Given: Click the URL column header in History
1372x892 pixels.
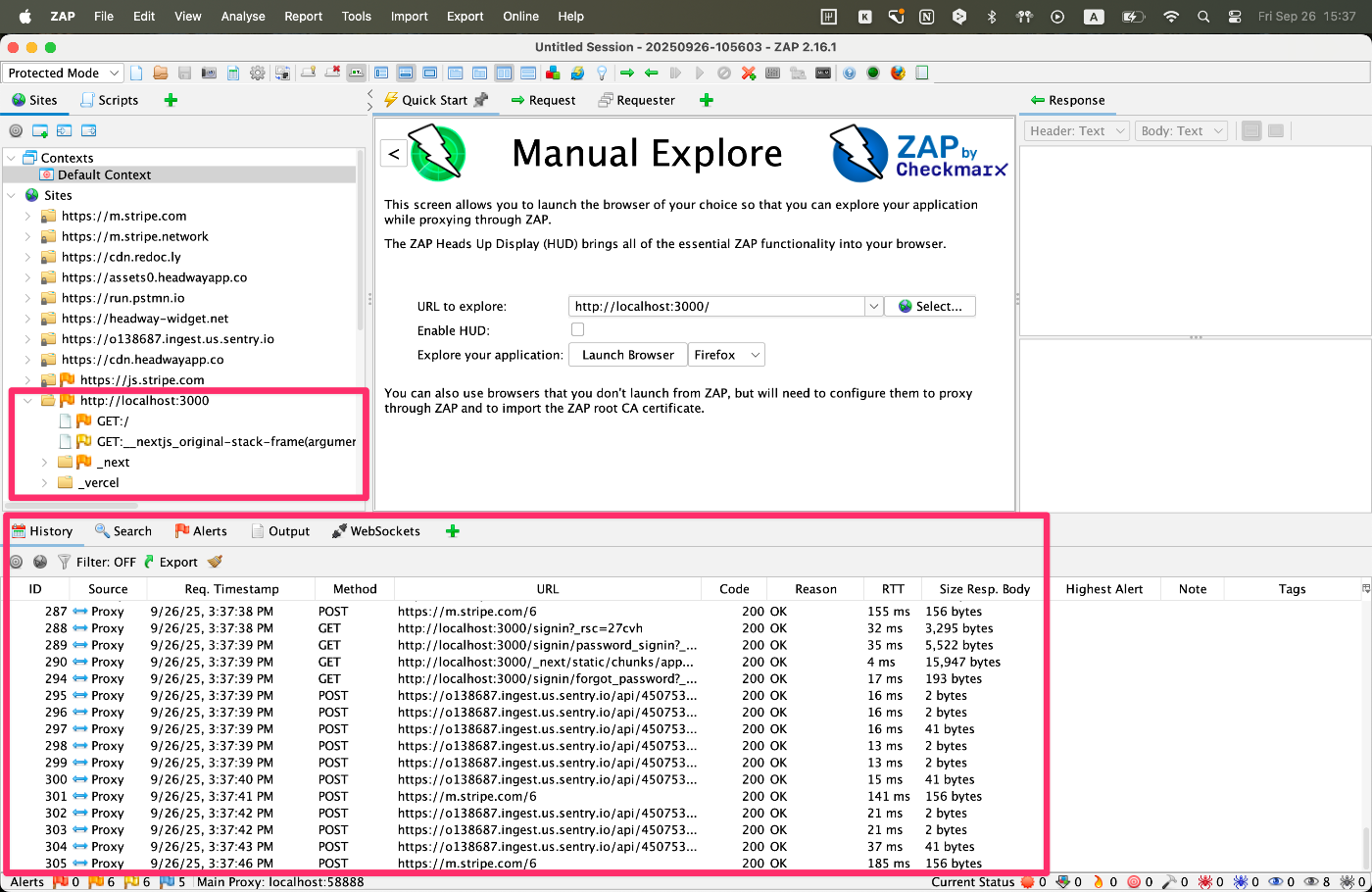Looking at the screenshot, I should (x=548, y=589).
